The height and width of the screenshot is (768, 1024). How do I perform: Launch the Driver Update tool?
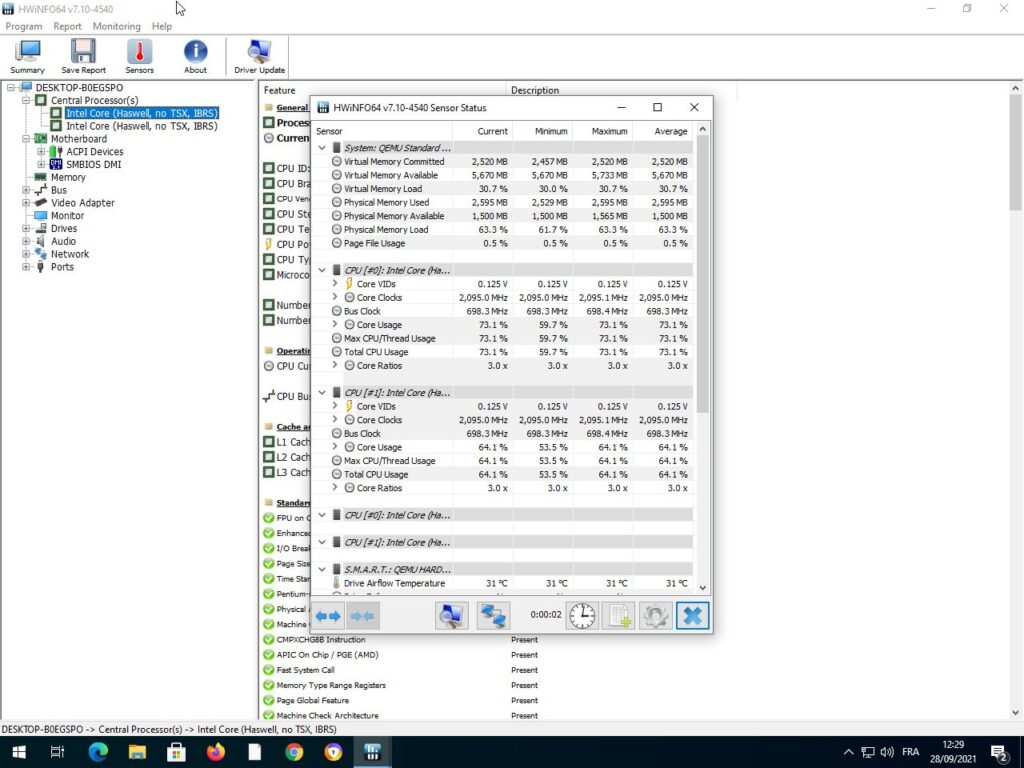click(x=259, y=57)
